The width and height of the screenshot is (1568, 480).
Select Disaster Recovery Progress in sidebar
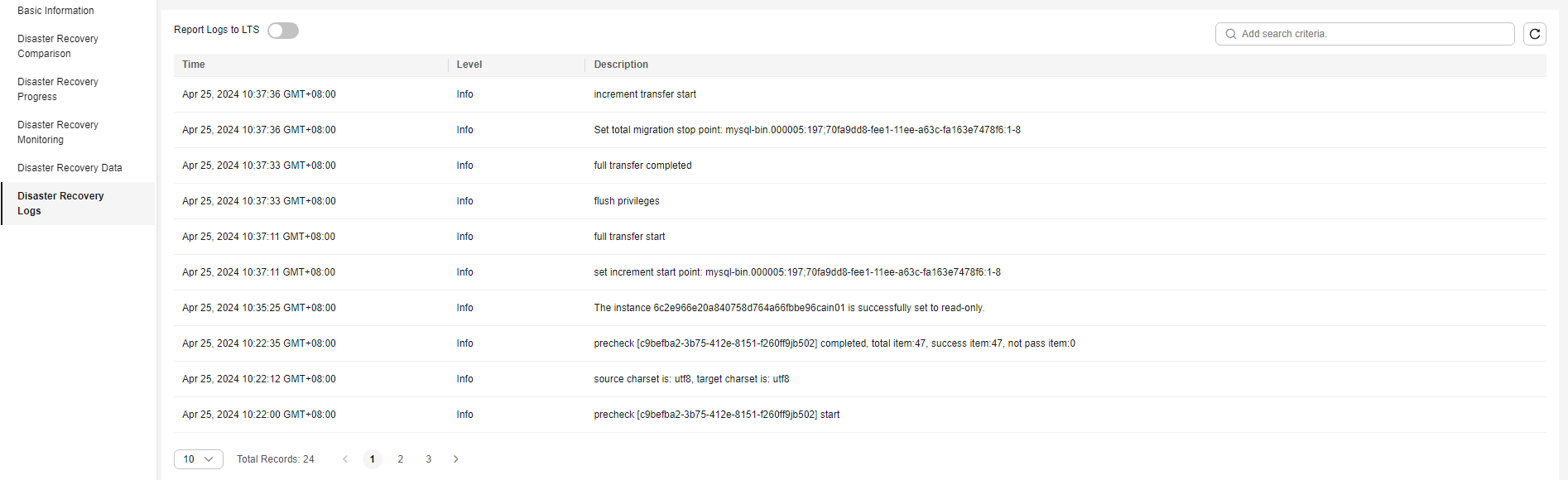[x=58, y=89]
